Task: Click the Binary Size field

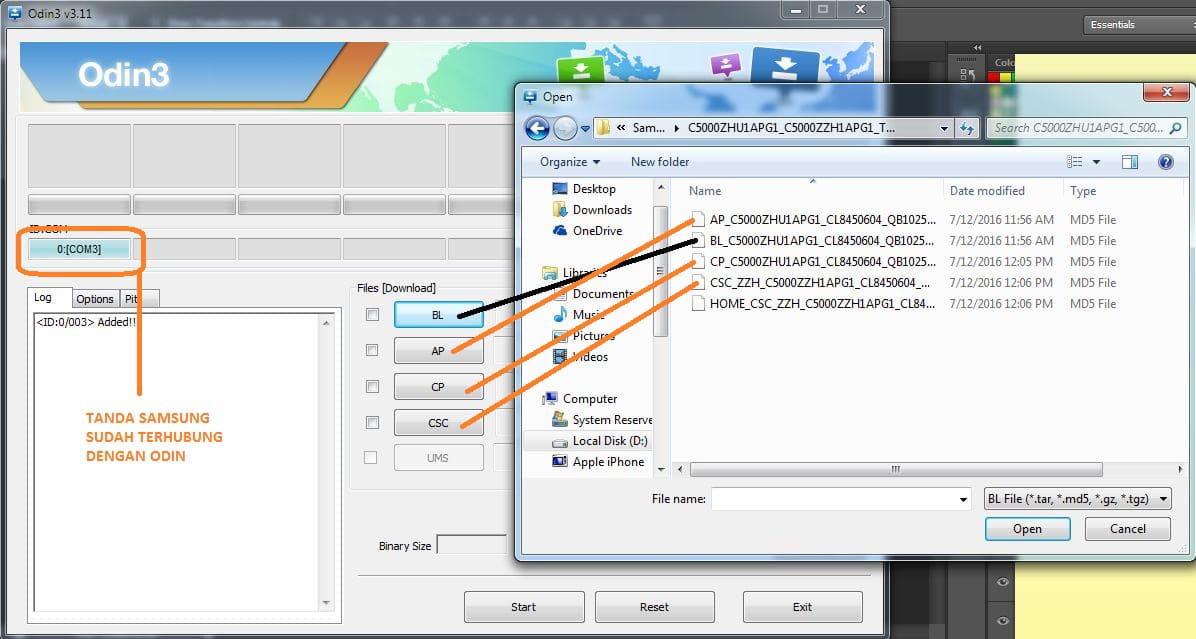Action: (471, 545)
